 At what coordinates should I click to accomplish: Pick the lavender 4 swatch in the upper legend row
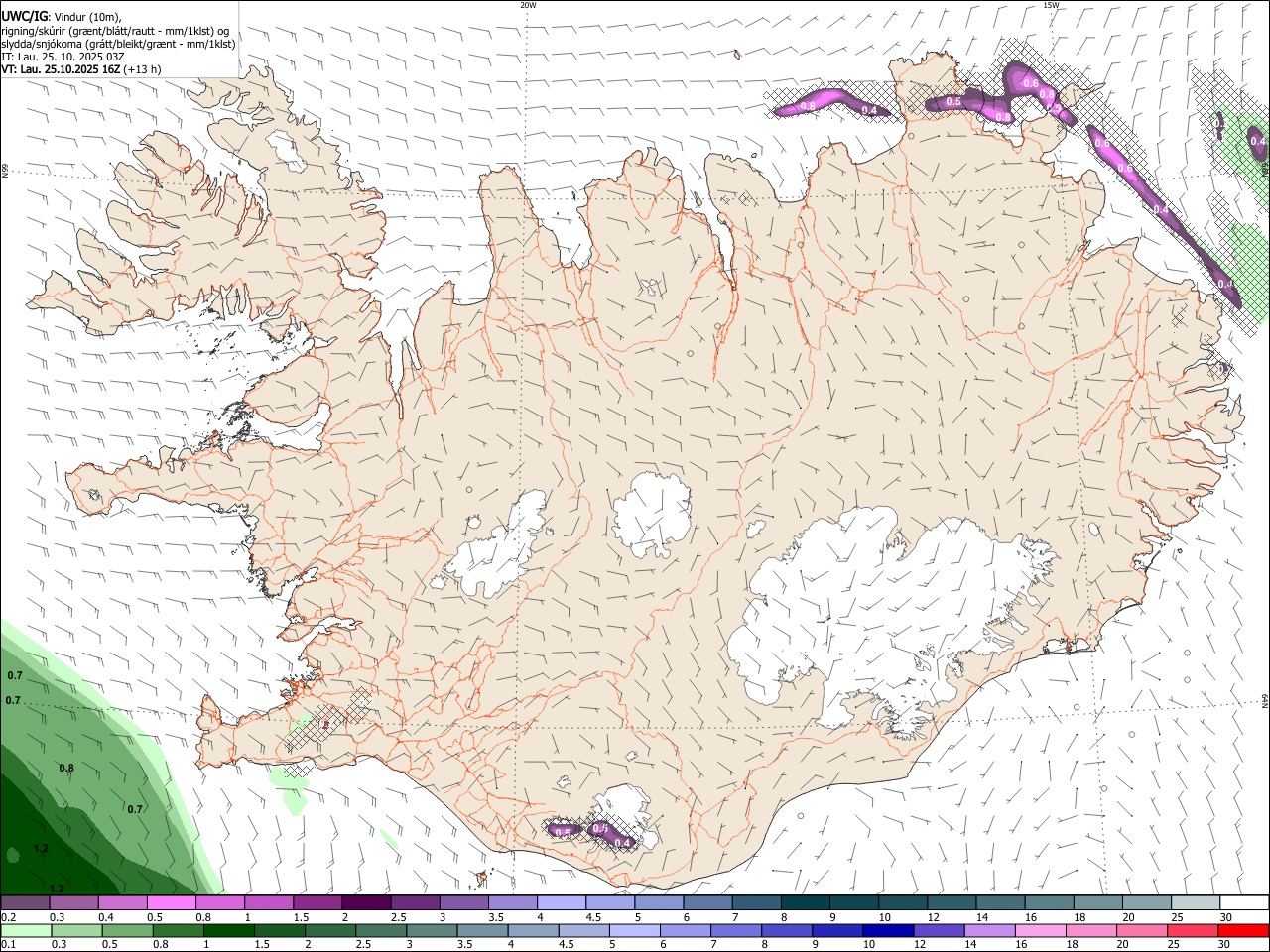pyautogui.click(x=563, y=902)
